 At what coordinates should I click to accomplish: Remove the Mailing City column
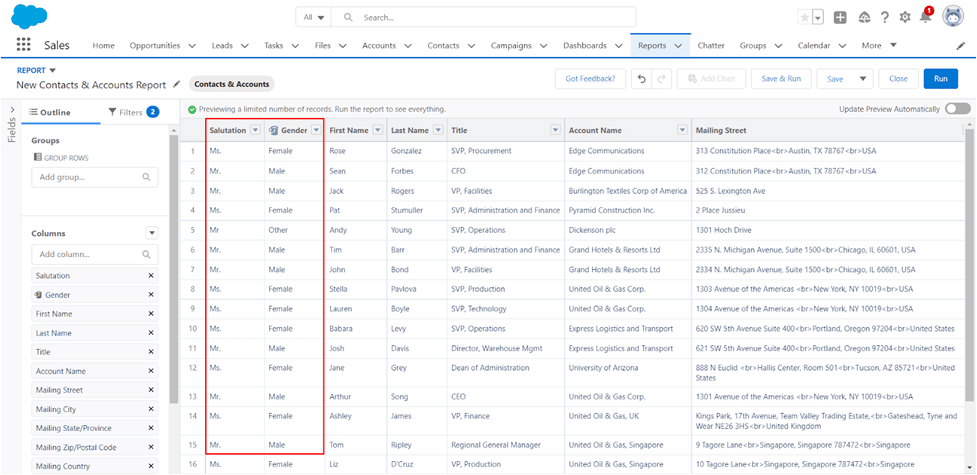(x=151, y=409)
